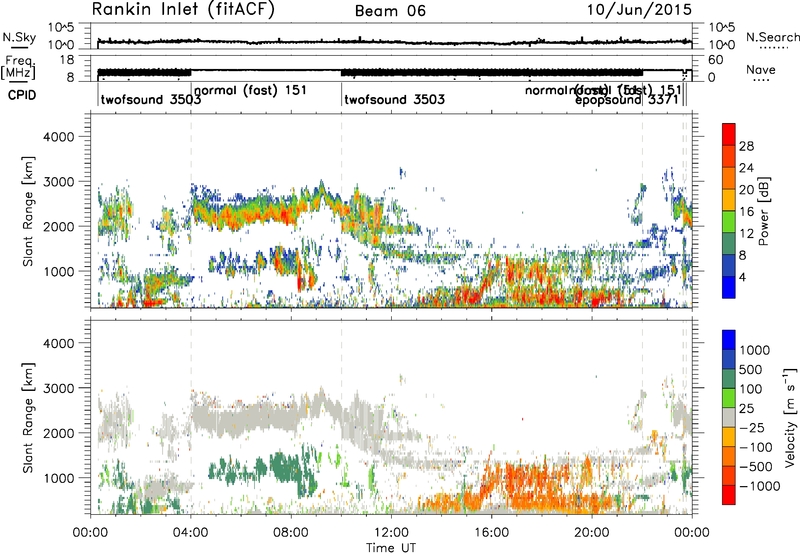Click the '04:00' time axis tick label
This screenshot has height=554, width=800.
click(190, 533)
